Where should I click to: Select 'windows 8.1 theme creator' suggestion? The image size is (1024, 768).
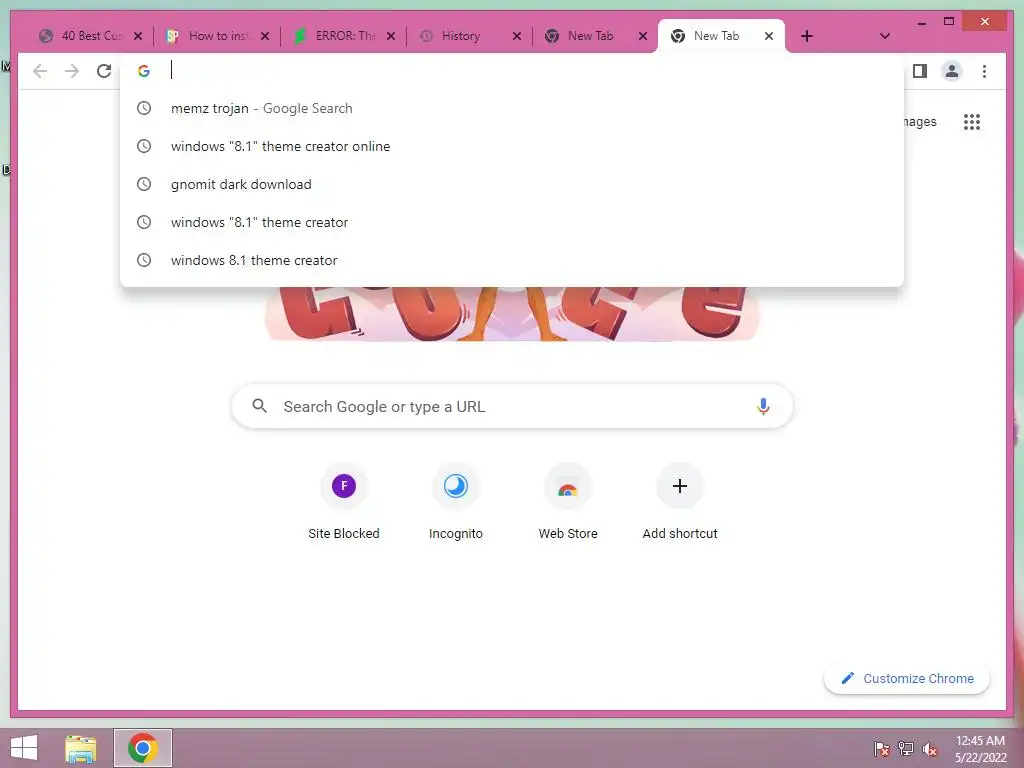click(511, 260)
